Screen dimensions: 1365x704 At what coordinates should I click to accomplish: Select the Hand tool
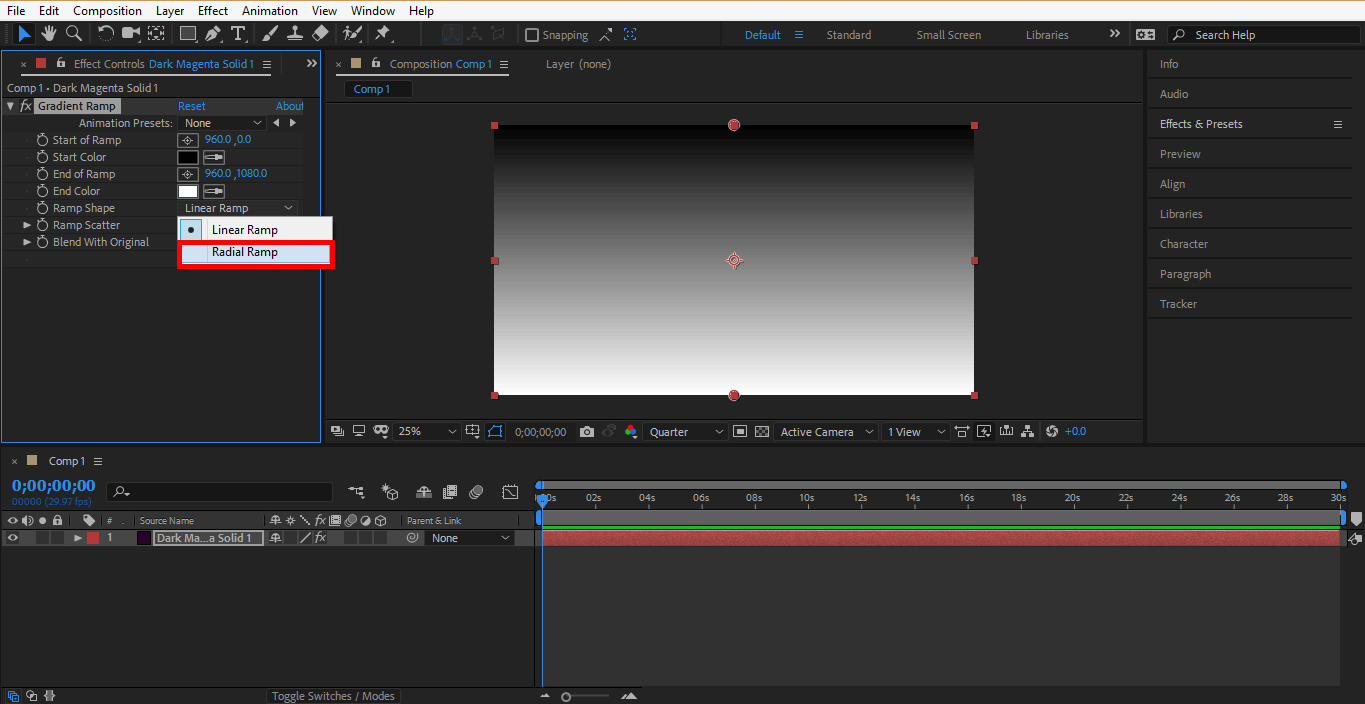tap(48, 34)
